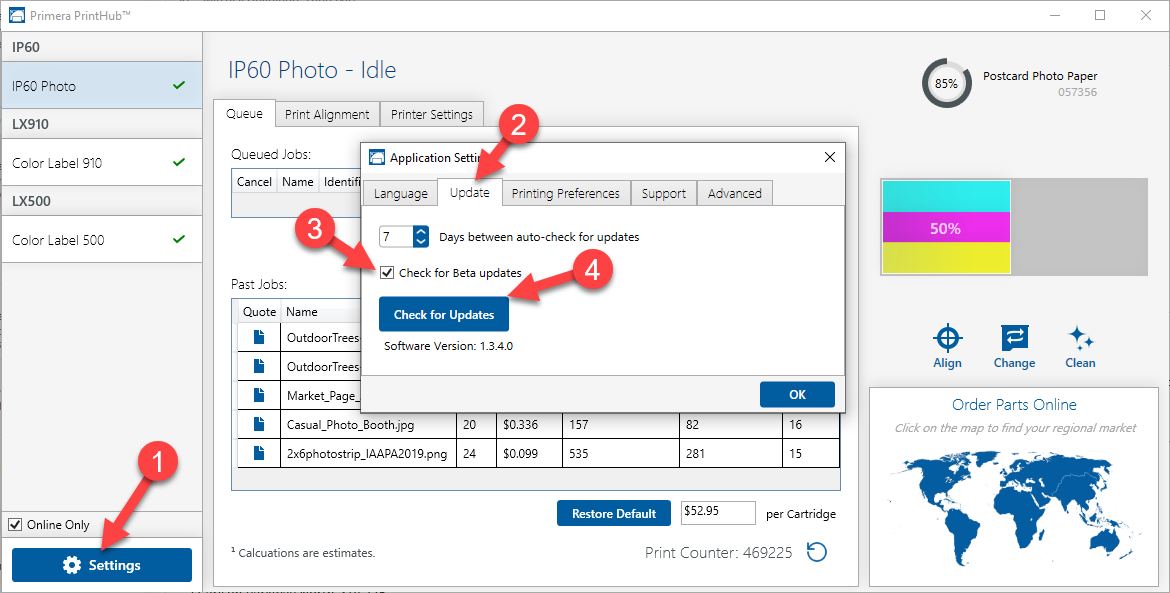Click the Software Version 1.3.4.0 text
The width and height of the screenshot is (1170, 593).
[x=448, y=346]
